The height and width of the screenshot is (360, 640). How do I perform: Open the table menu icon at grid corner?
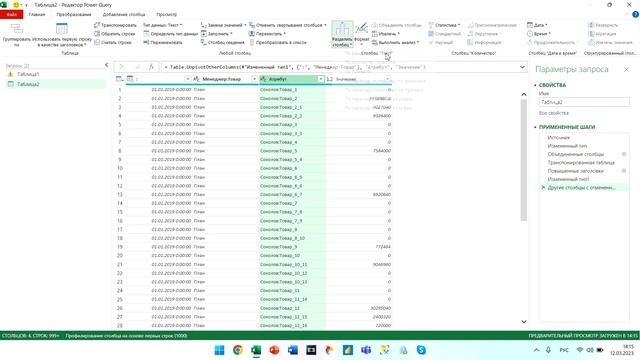[x=119, y=79]
